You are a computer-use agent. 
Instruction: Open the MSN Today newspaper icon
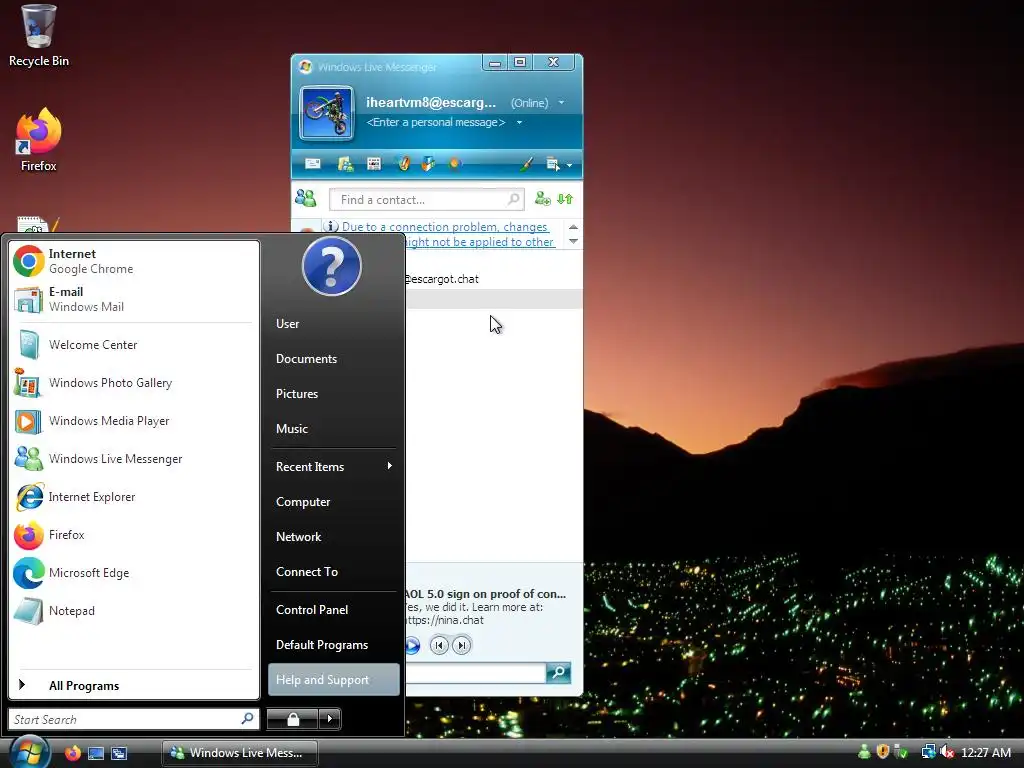coord(374,164)
